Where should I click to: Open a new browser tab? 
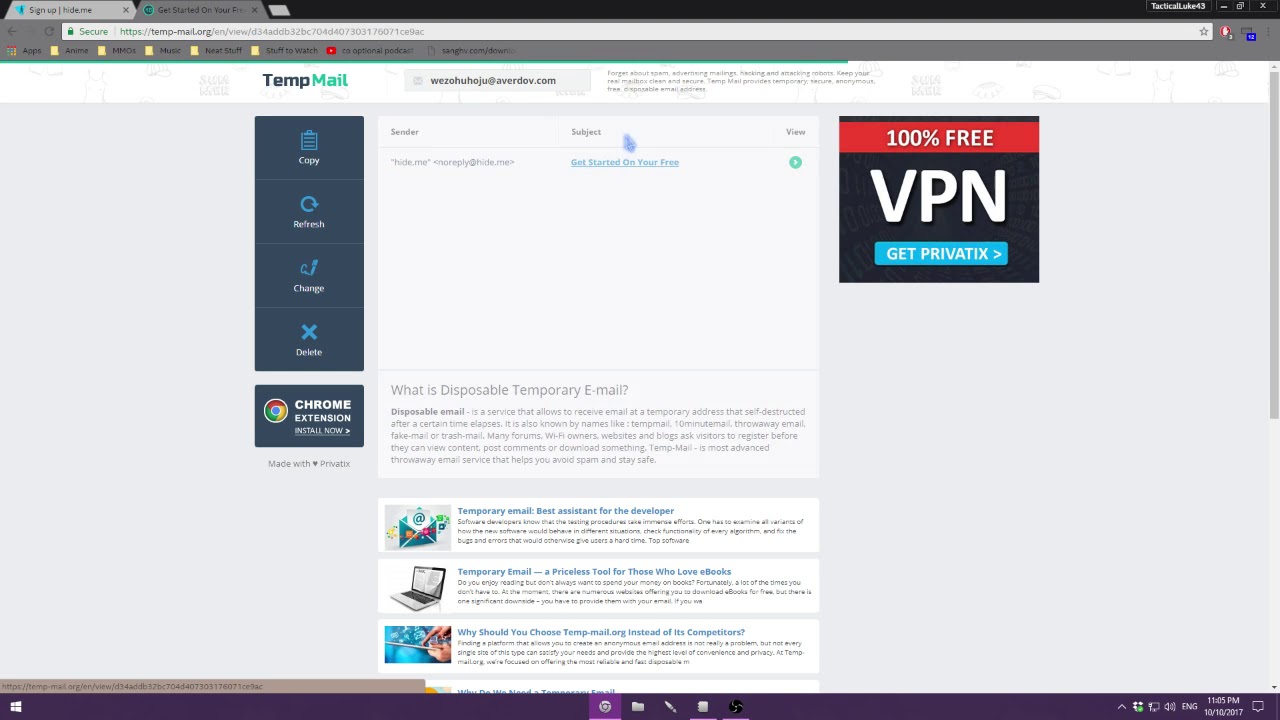click(x=280, y=10)
